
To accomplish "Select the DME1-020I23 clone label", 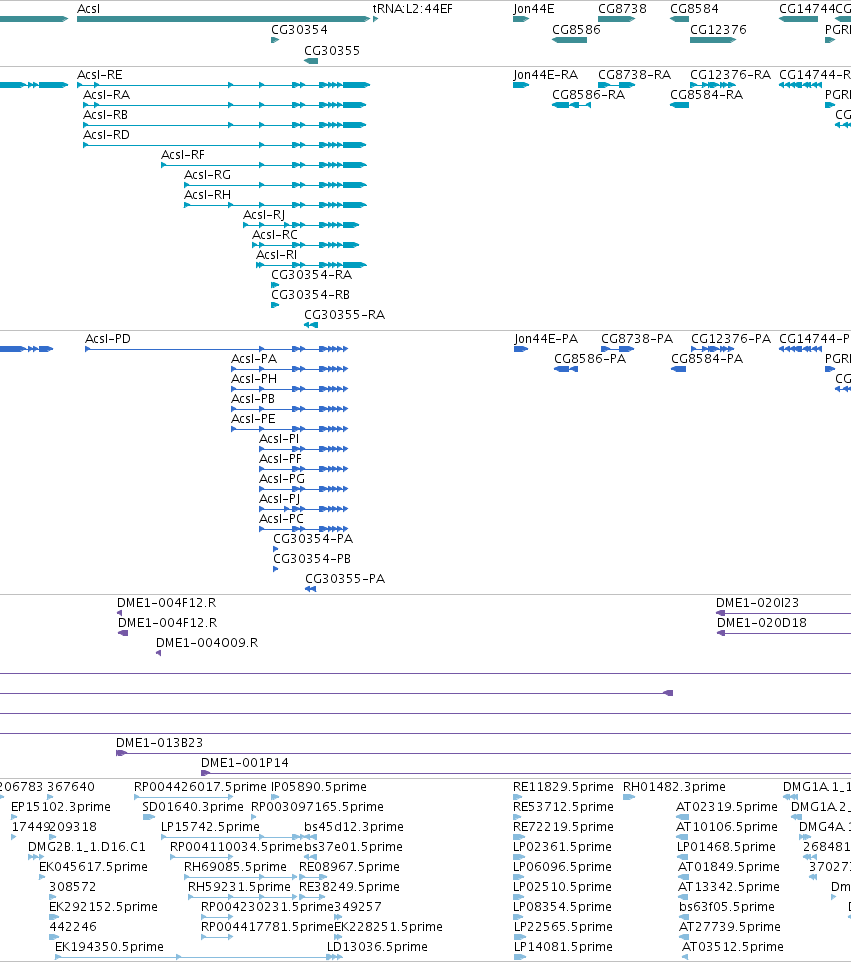I will (x=757, y=602).
